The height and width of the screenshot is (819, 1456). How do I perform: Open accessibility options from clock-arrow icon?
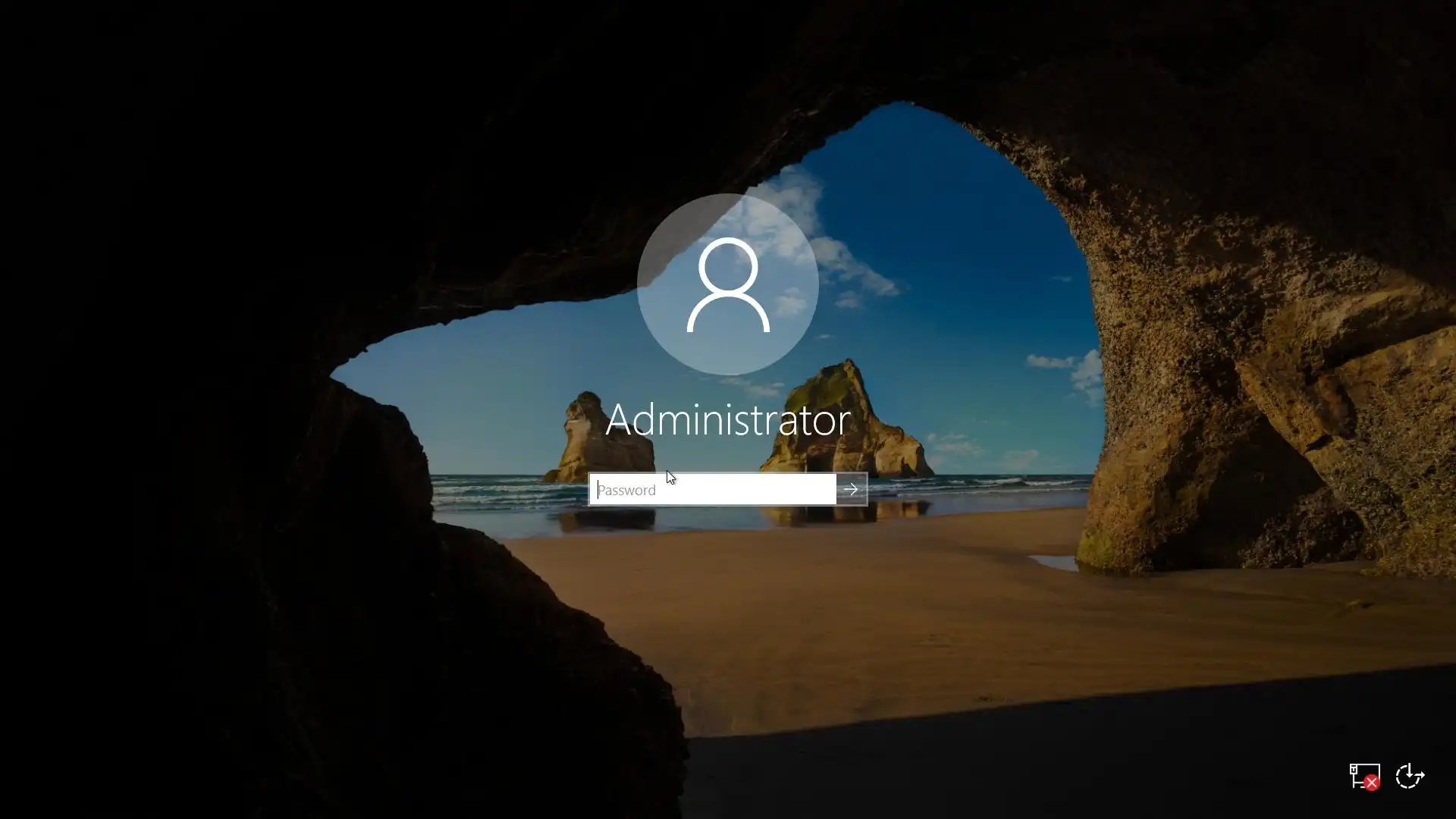[1410, 776]
